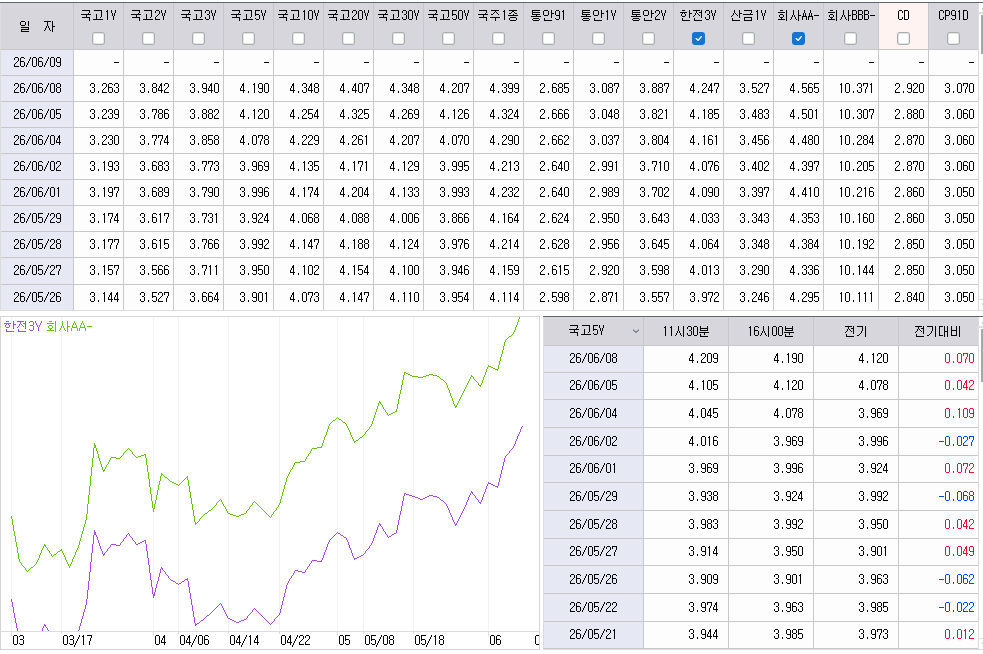Turn on the 국고5Y column checkbox

click(249, 39)
